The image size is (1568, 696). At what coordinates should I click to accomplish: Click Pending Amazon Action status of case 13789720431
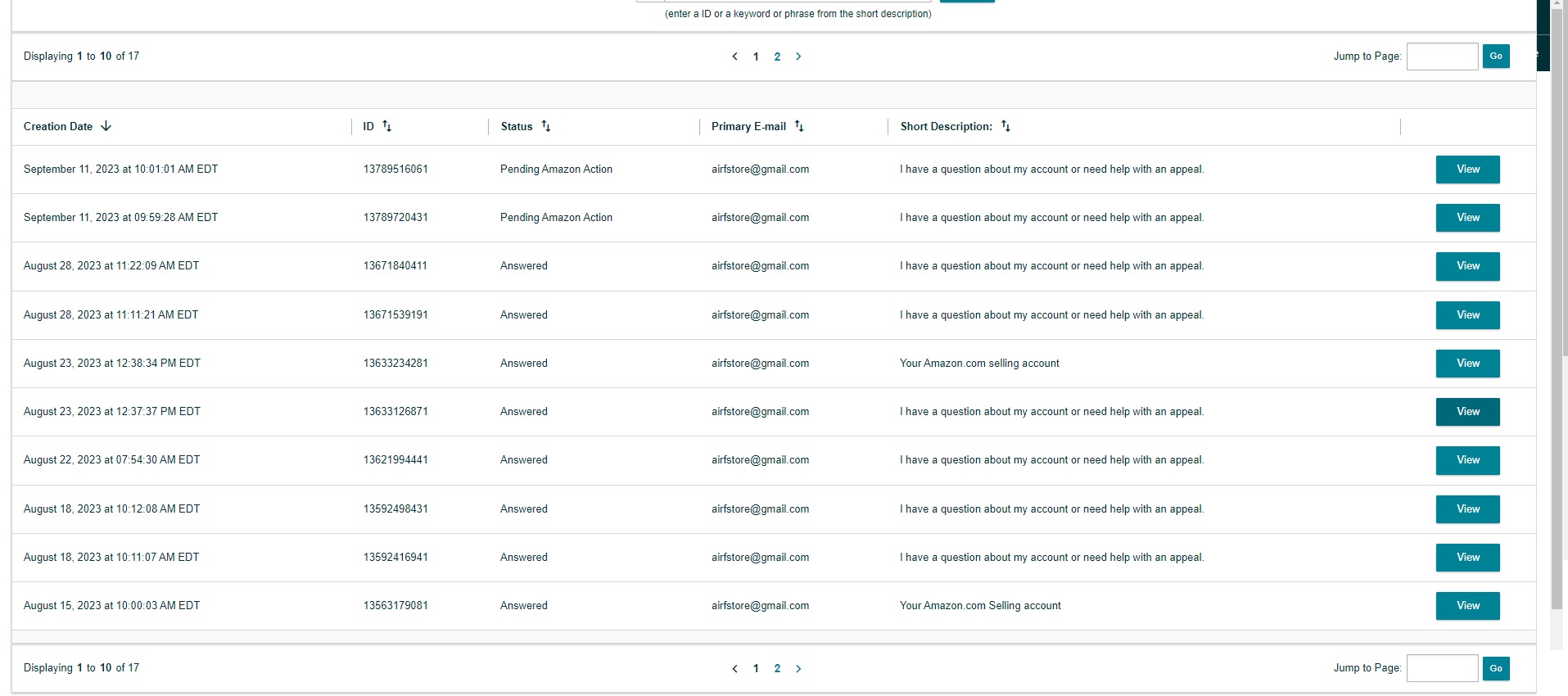[556, 218]
